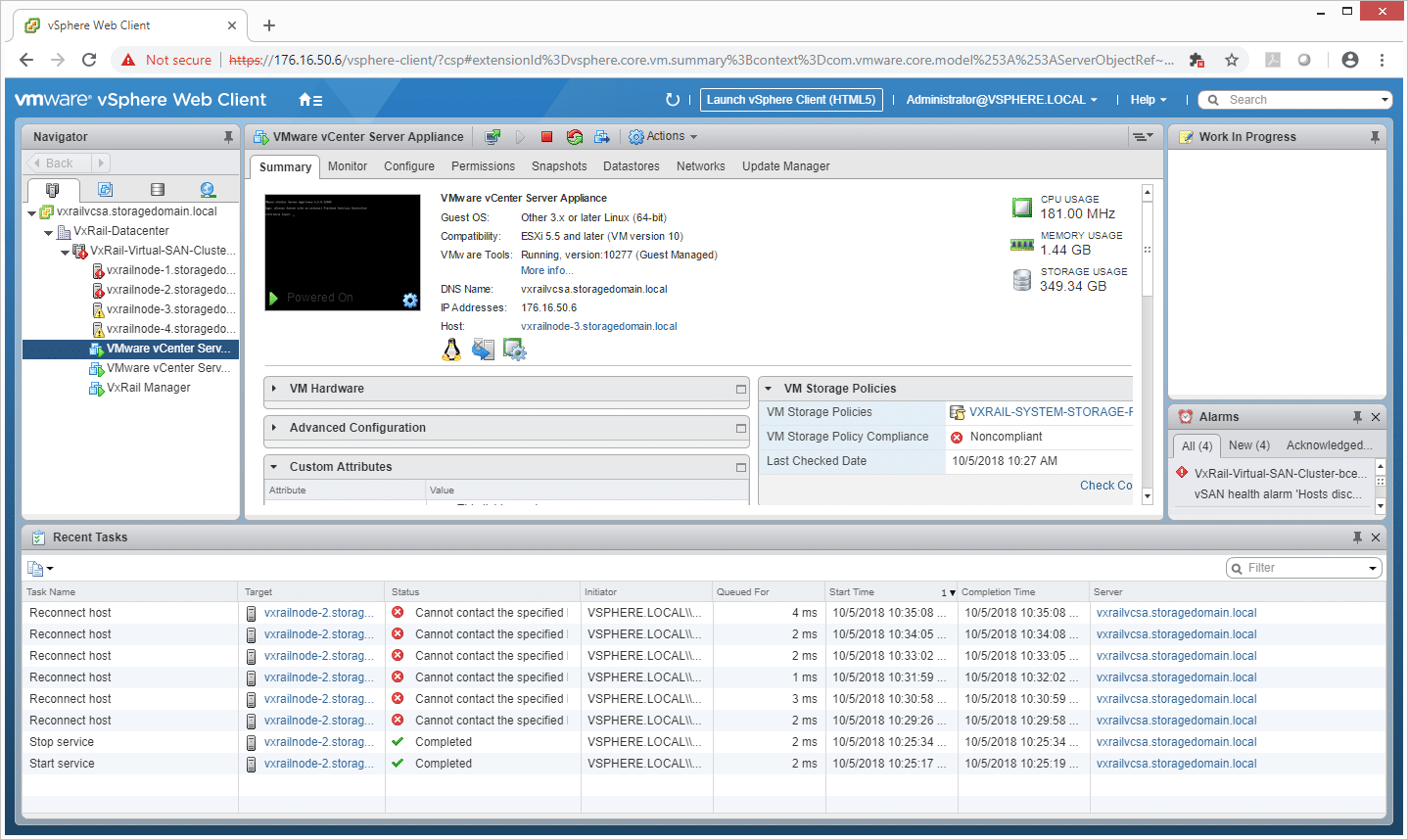Open the panel options menu icon
1408x840 pixels.
click(x=1142, y=136)
